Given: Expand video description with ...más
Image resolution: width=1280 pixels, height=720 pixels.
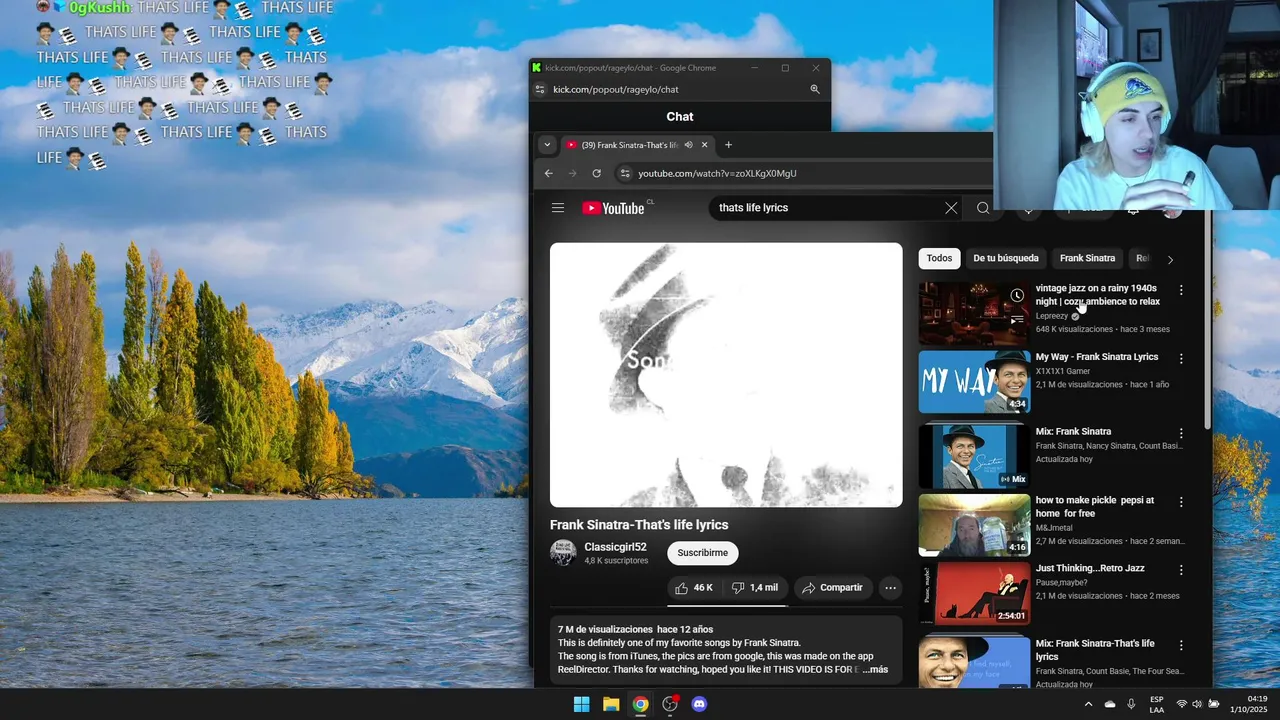Looking at the screenshot, I should pyautogui.click(x=875, y=670).
